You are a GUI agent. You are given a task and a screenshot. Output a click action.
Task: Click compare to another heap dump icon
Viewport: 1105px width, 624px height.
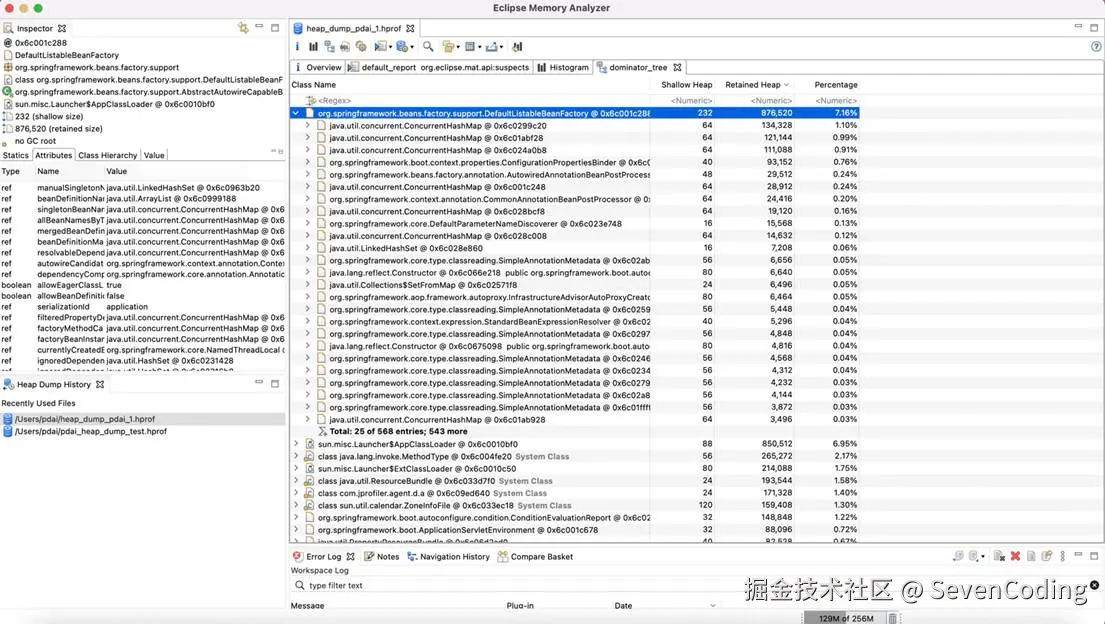coord(517,47)
